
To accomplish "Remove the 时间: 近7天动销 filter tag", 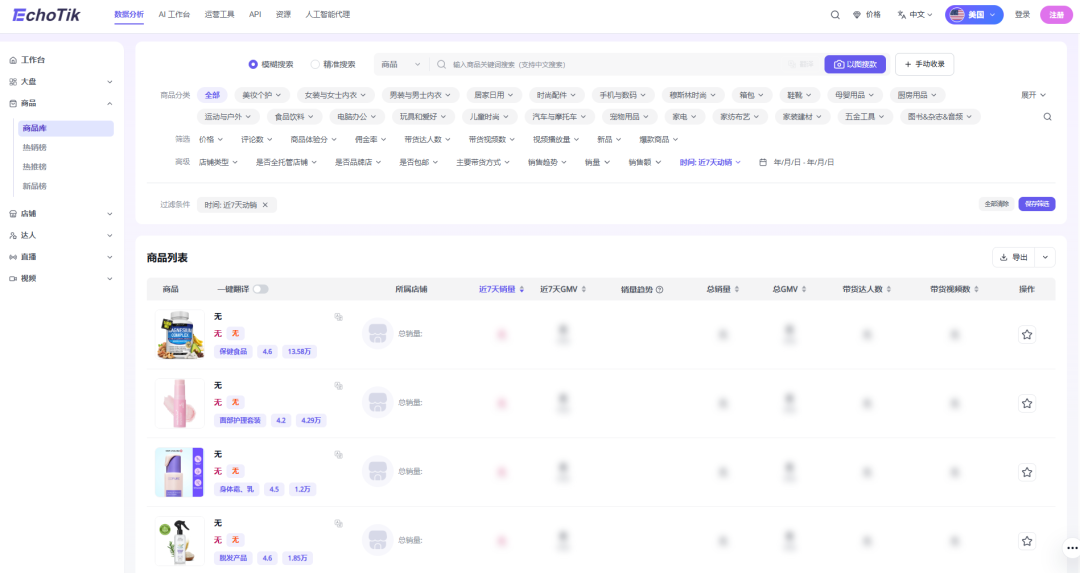I will pyautogui.click(x=265, y=205).
